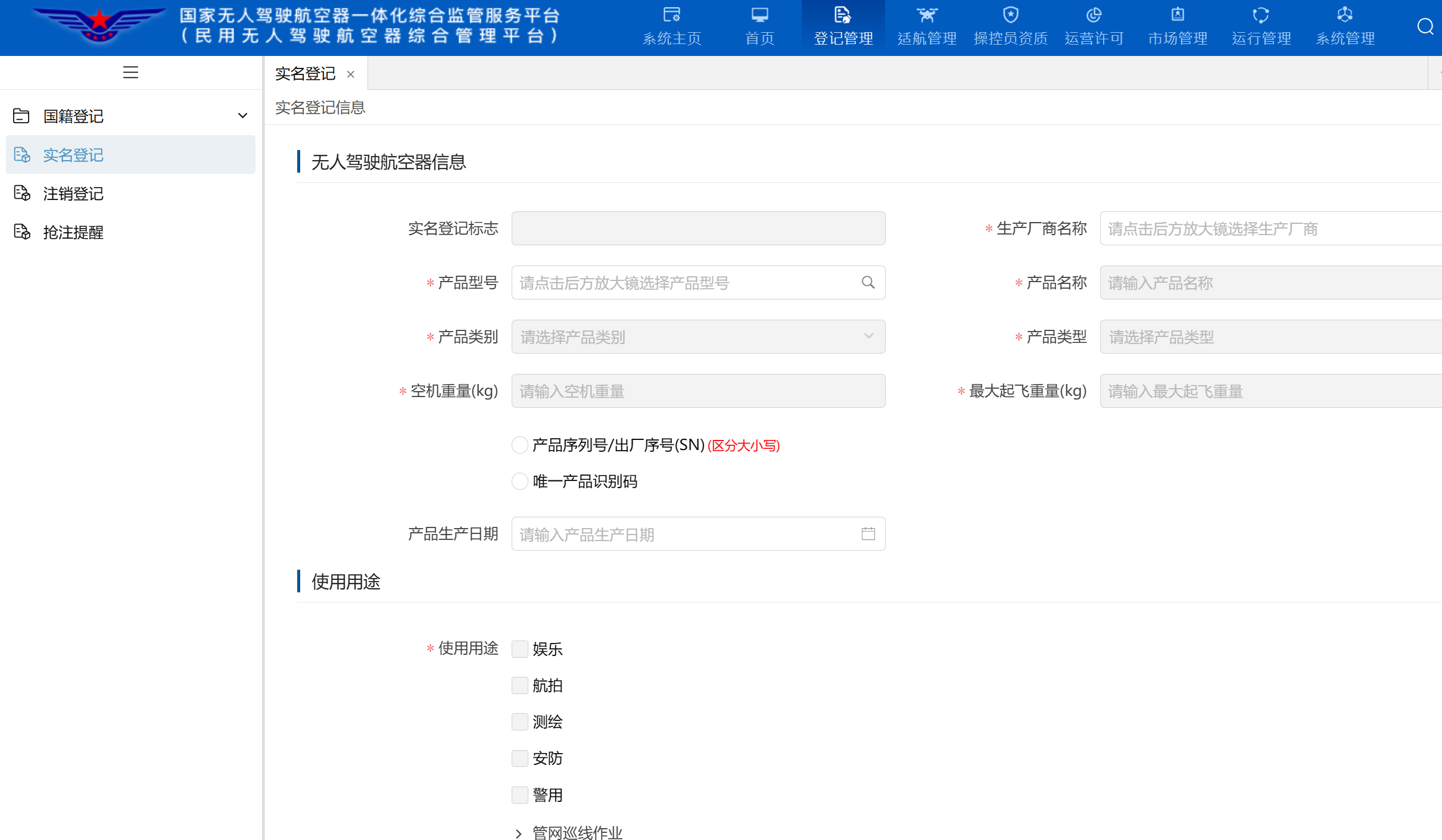
Task: Click the 首页 monitor icon
Action: point(759,14)
